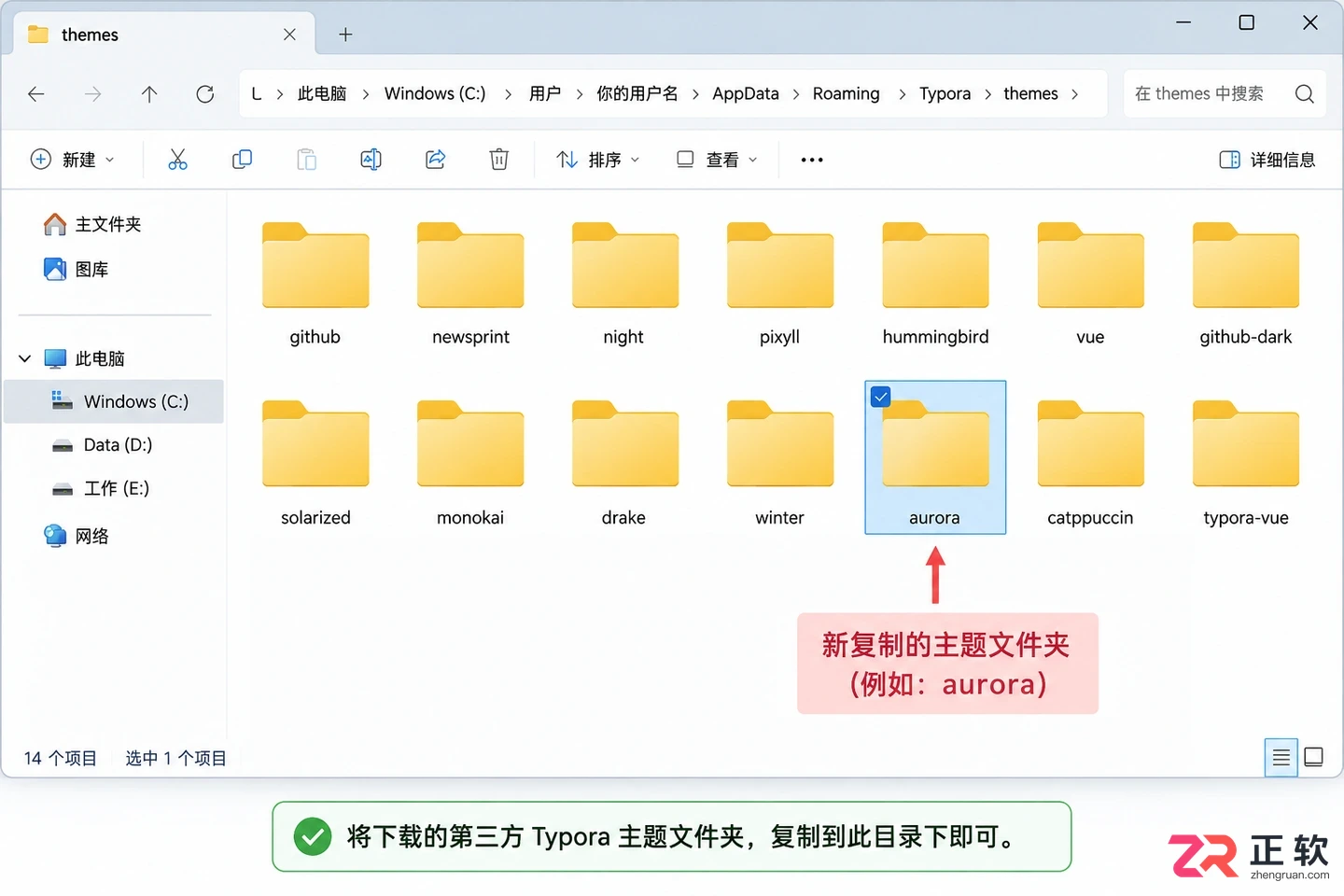Open 主文件夹 in sidebar

(92, 224)
